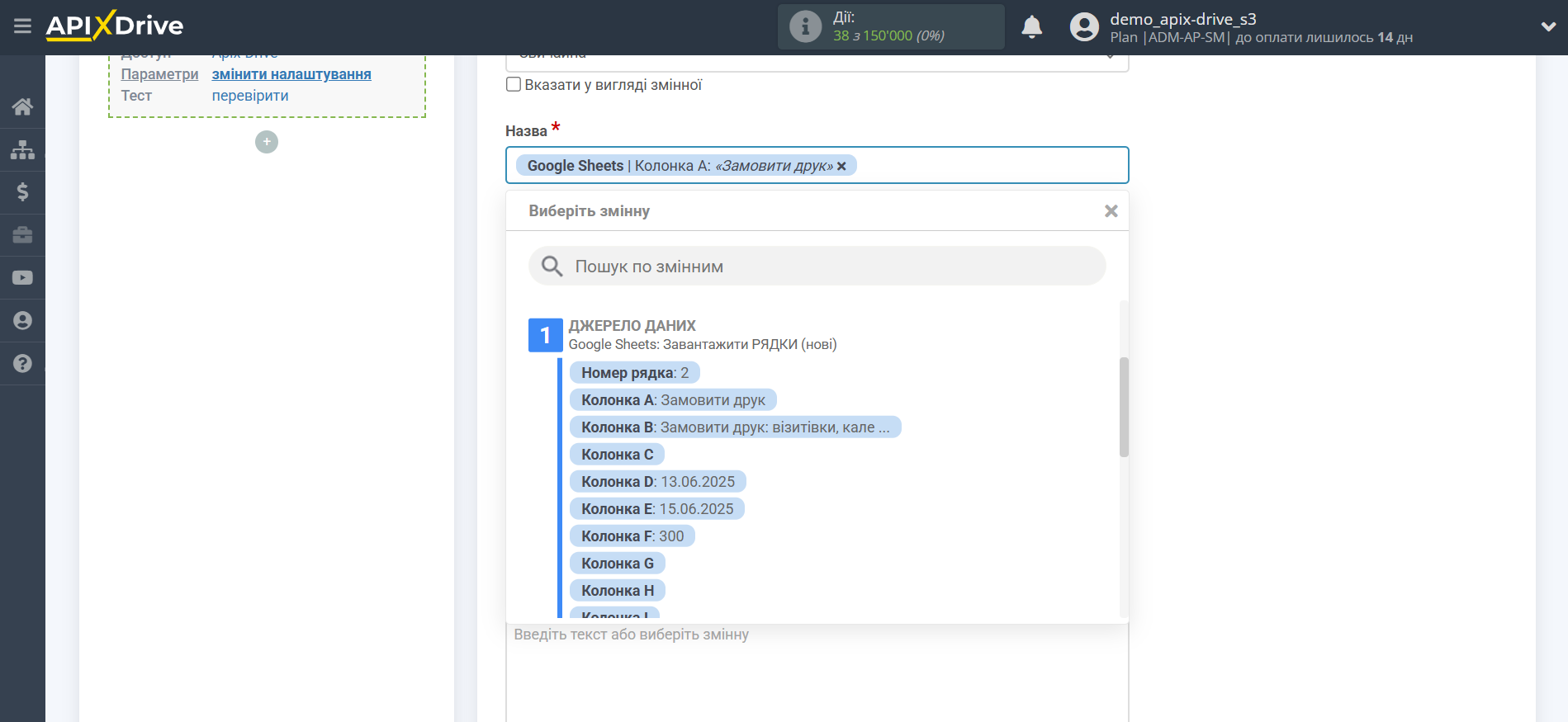Open the hamburger menu

[x=22, y=26]
